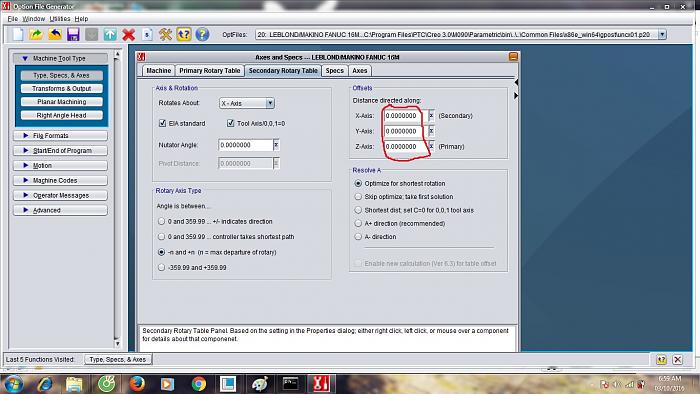The width and height of the screenshot is (700, 394).
Task: Click Type, Specs, & Axes sidebar button
Action: [62, 75]
